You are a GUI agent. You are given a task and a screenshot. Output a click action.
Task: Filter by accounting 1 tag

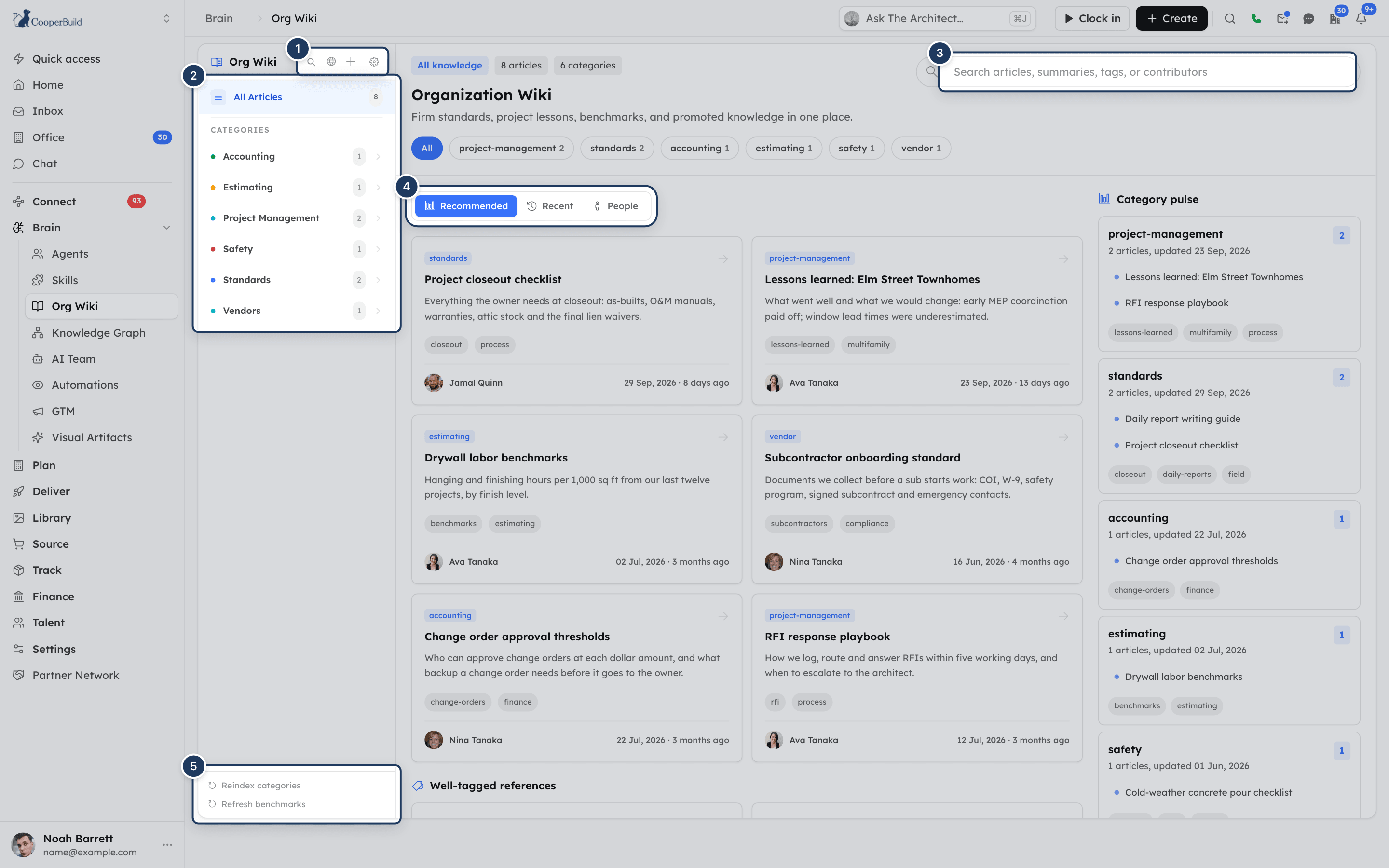(699, 148)
